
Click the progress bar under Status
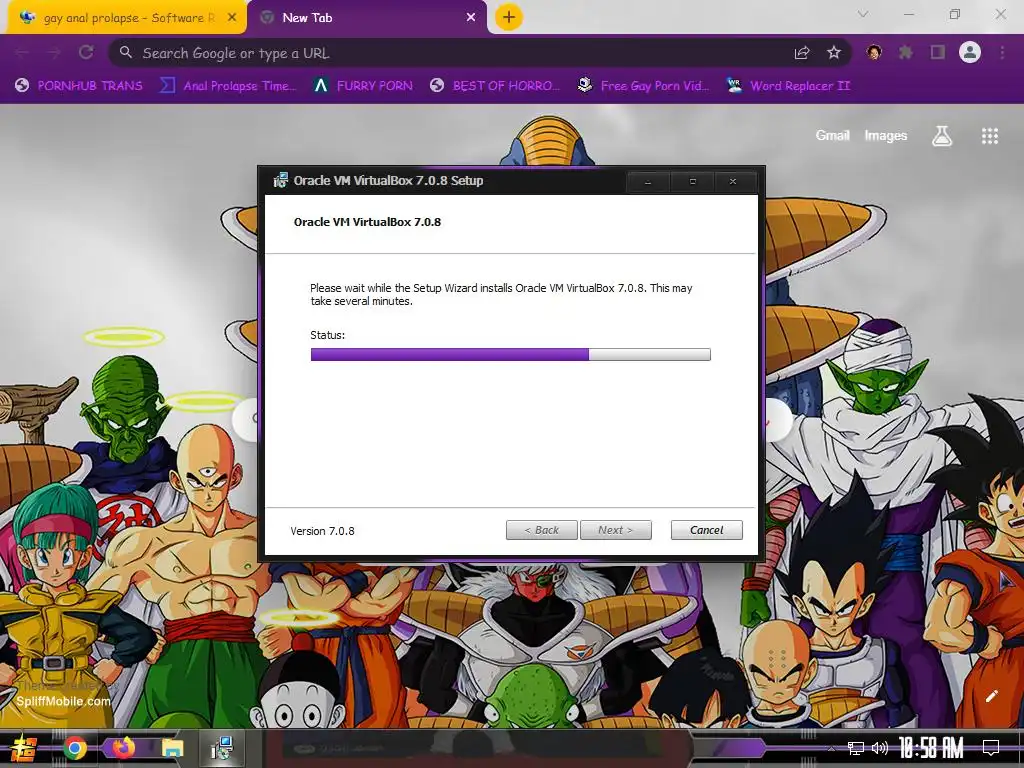click(510, 355)
